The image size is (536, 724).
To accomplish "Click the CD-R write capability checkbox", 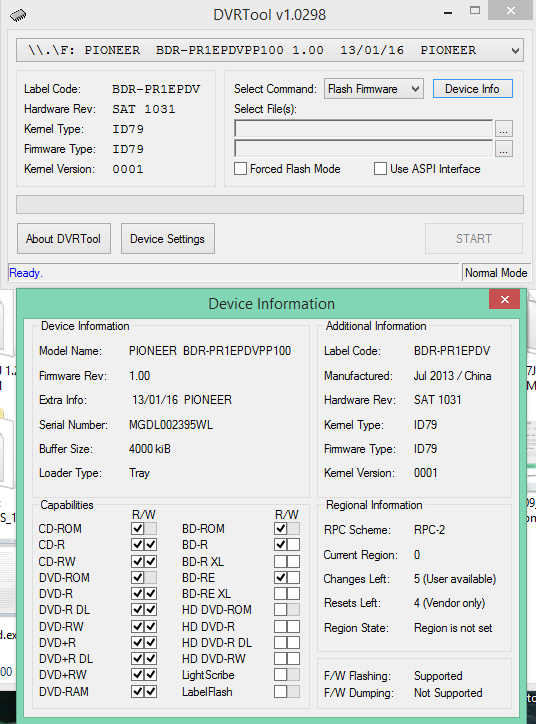I will pos(151,545).
